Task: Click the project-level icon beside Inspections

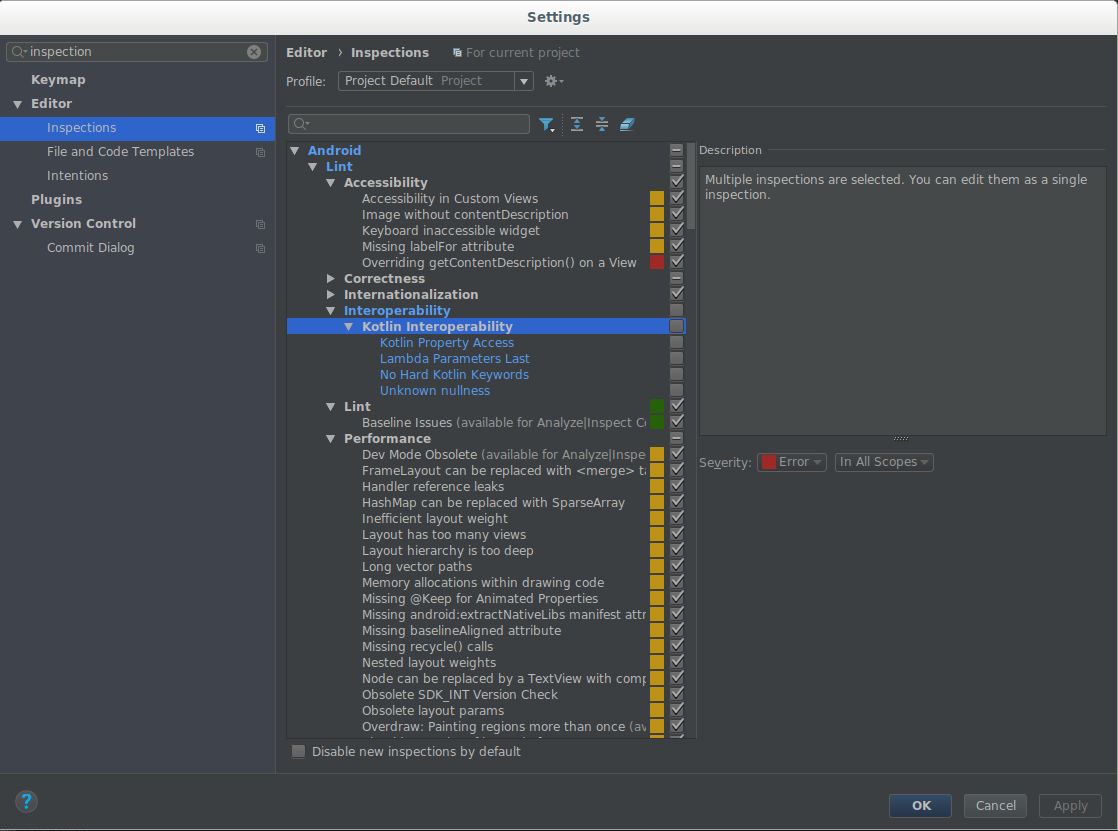Action: pyautogui.click(x=260, y=128)
